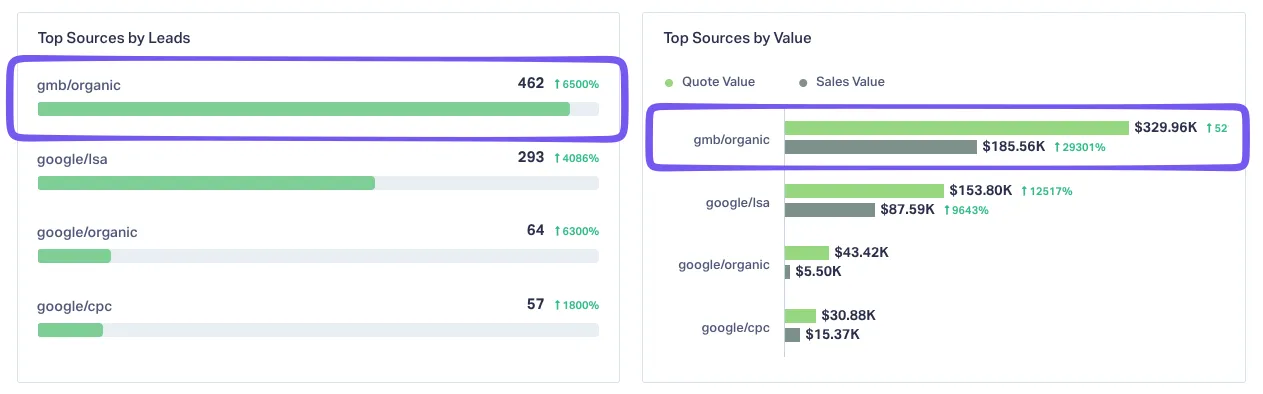Click the 1800% increase indicator
This screenshot has width=1263, height=394.
pos(576,305)
